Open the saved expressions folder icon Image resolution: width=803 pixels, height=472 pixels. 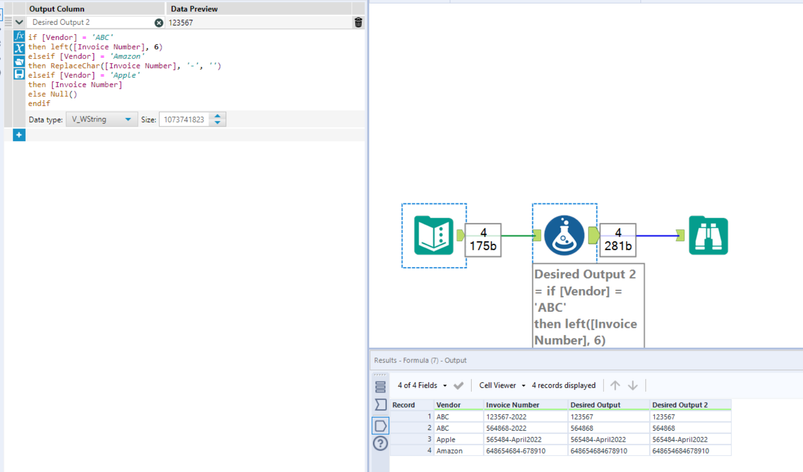(x=19, y=61)
